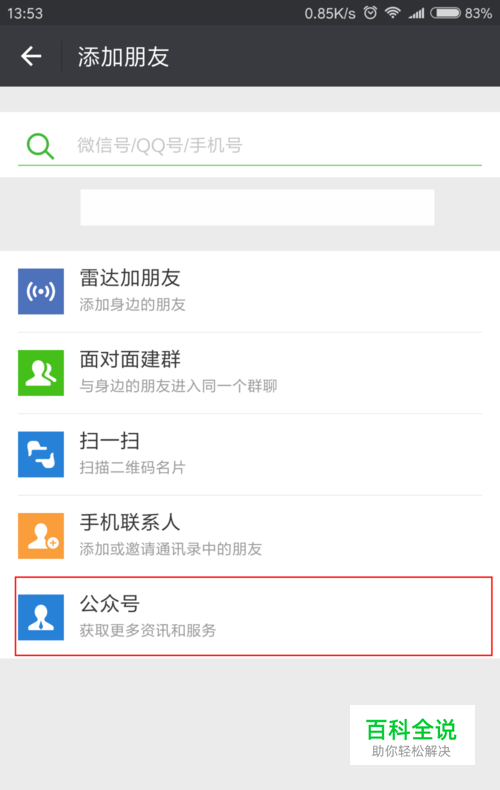Tap the back arrow icon

click(x=31, y=56)
